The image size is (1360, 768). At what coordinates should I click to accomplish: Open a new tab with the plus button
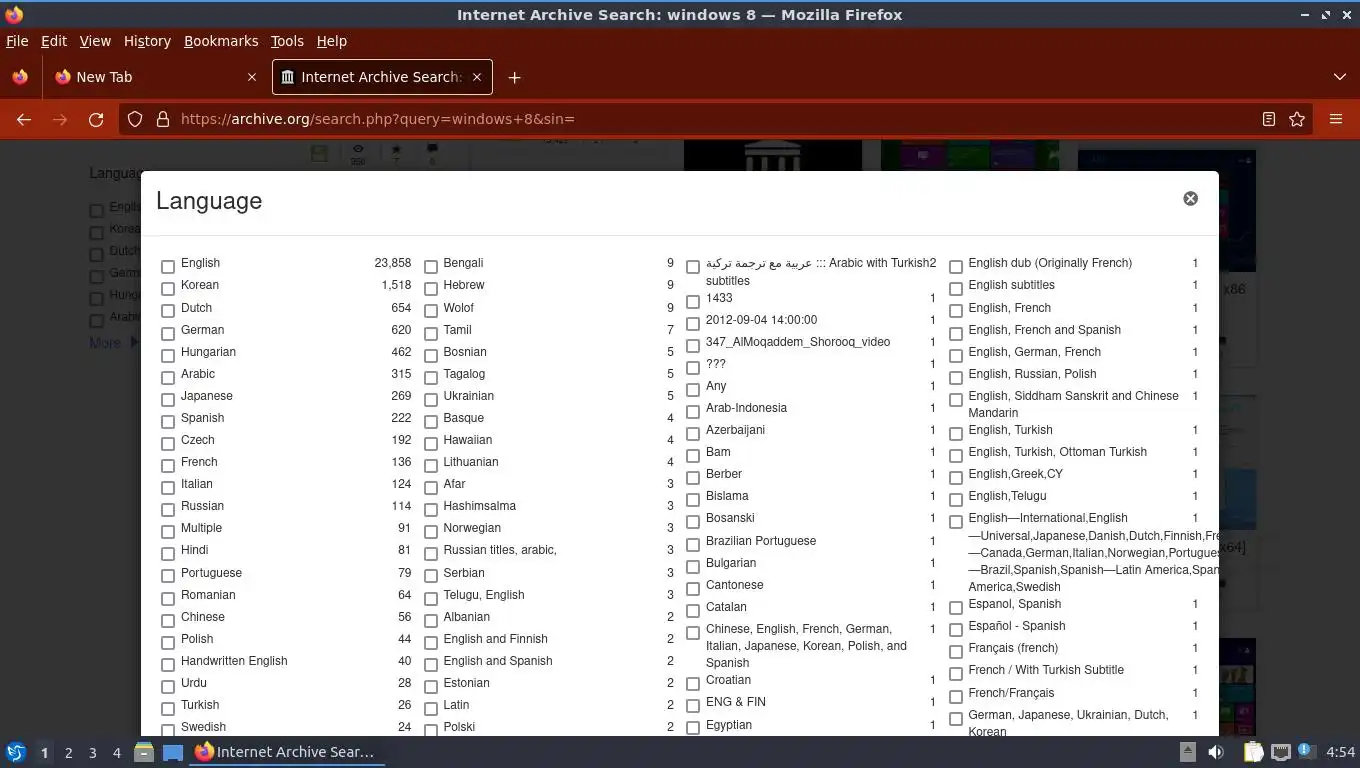(514, 77)
